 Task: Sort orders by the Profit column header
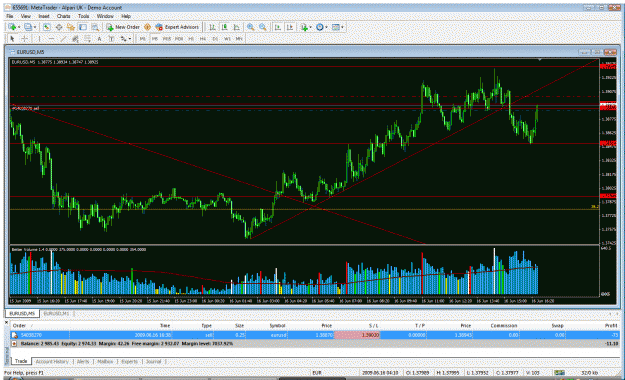point(611,325)
